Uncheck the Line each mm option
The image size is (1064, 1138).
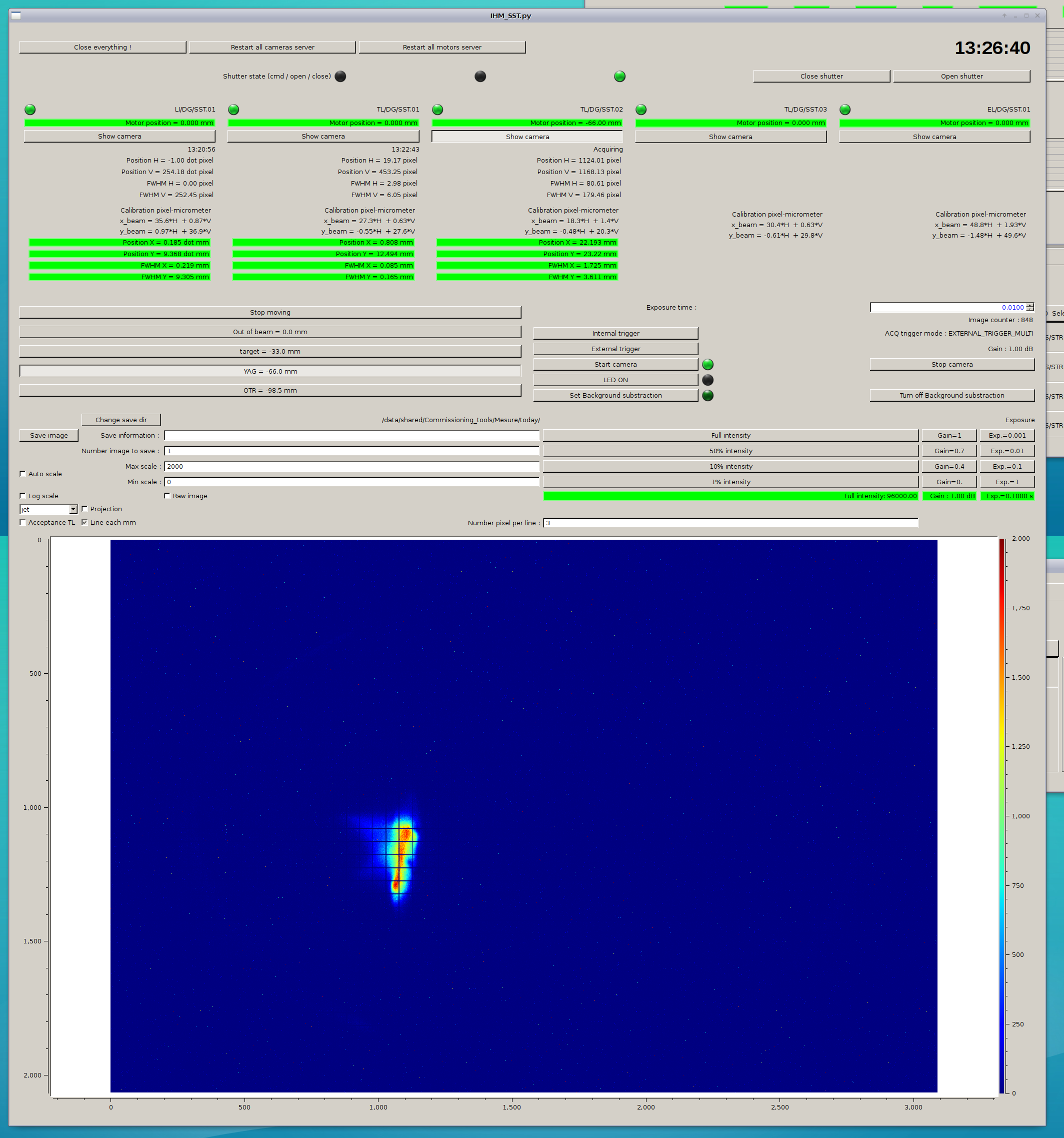point(84,522)
